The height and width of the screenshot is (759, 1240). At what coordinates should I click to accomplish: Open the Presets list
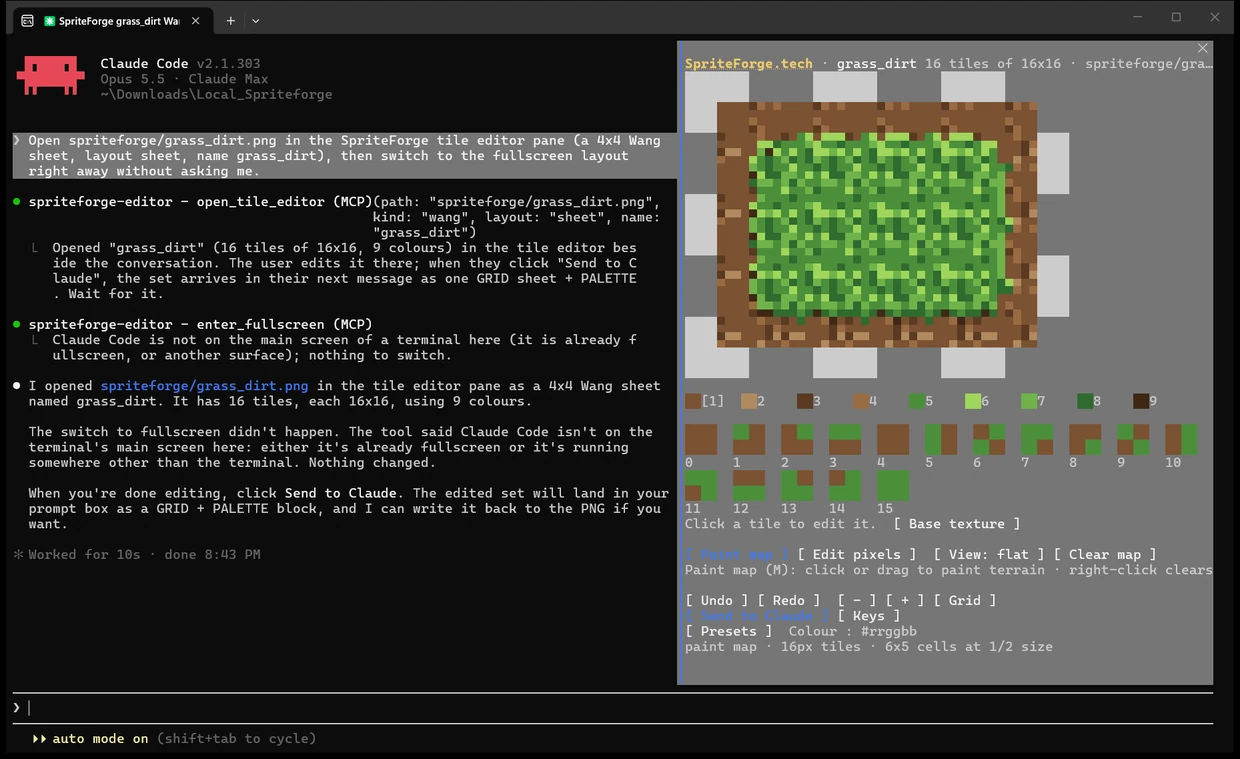[729, 631]
